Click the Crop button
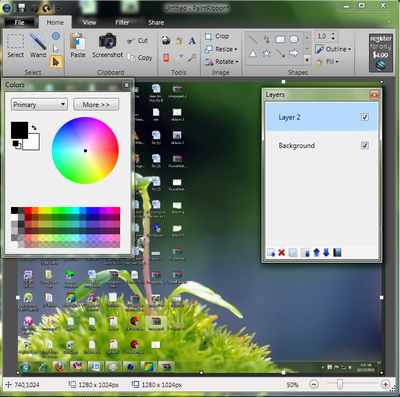The width and height of the screenshot is (400, 397). pos(217,36)
